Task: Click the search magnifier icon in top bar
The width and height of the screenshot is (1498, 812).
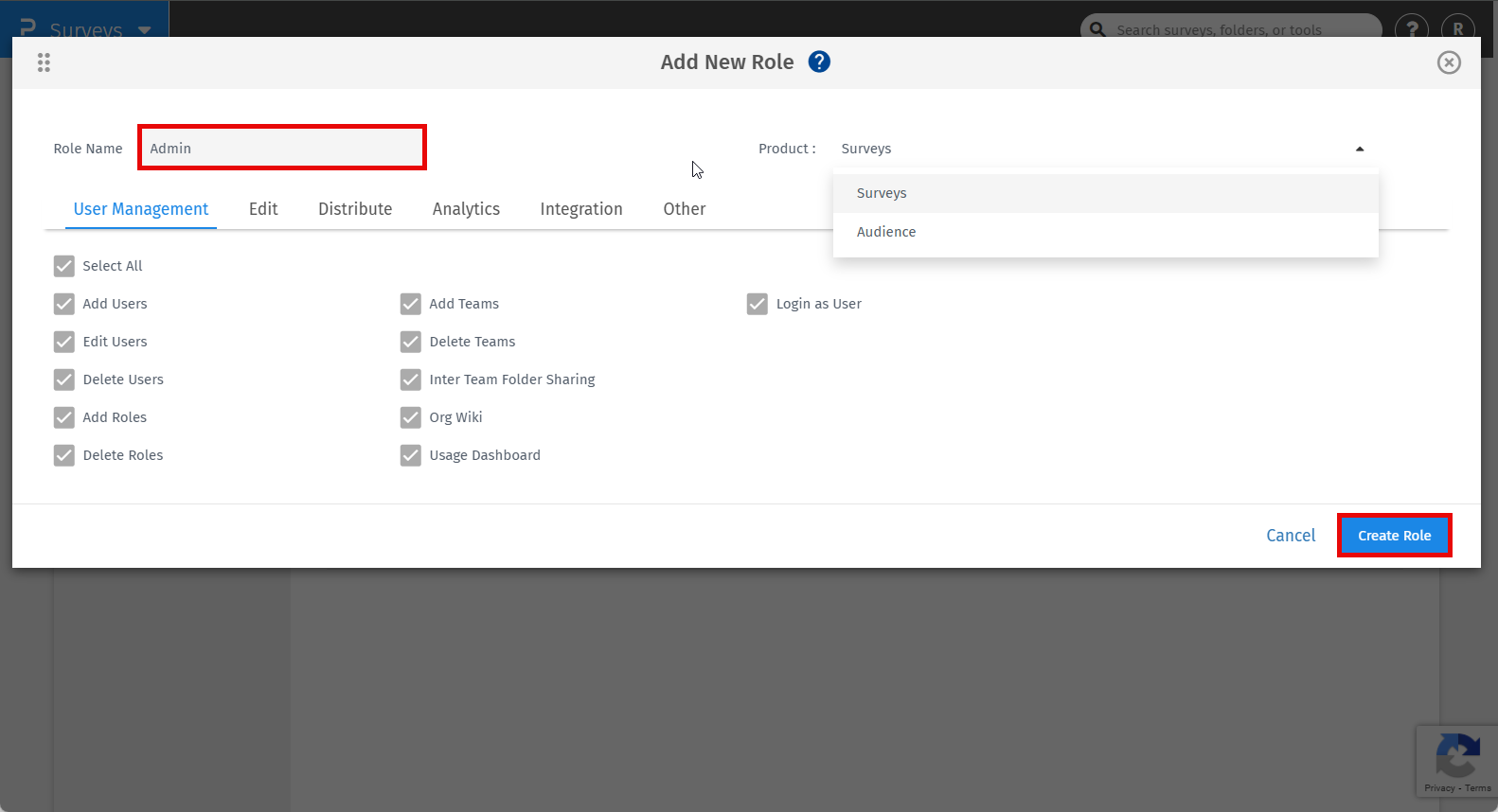Action: pos(1097,29)
